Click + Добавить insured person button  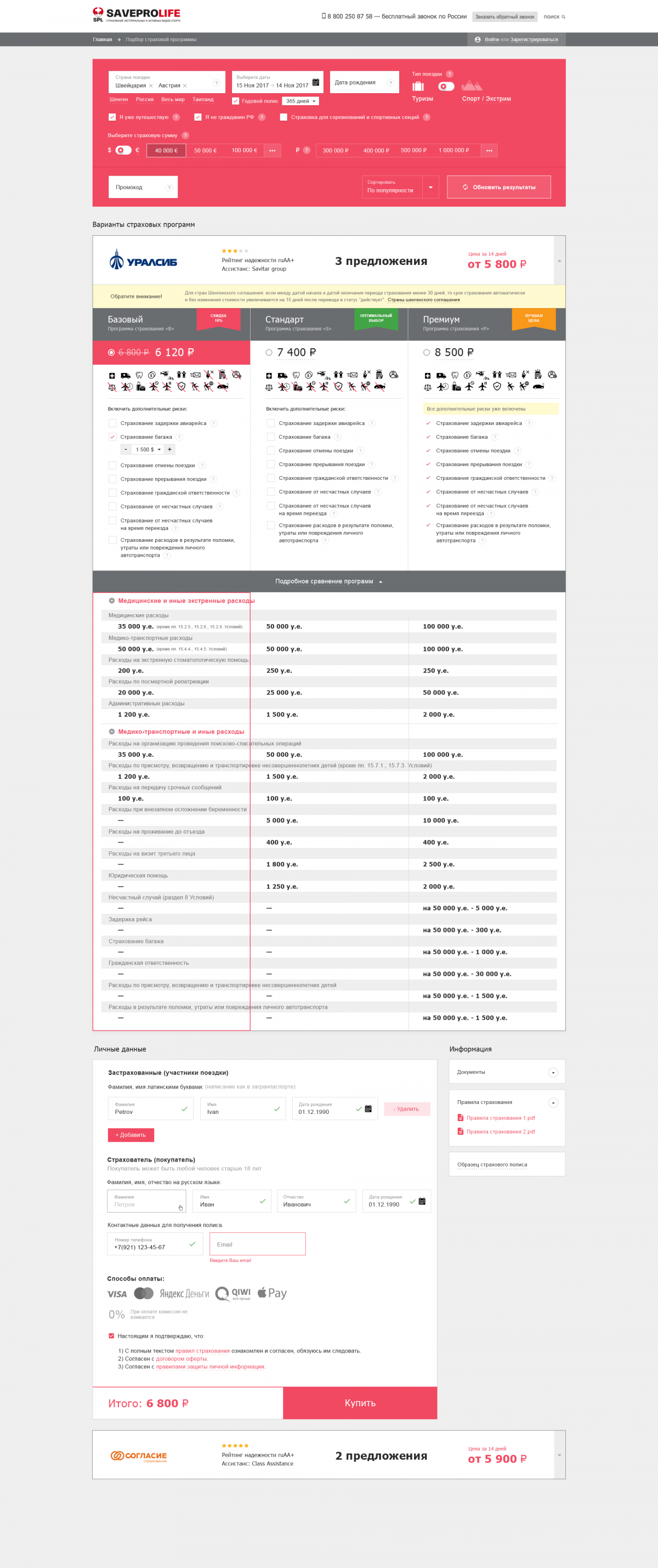coord(131,1135)
